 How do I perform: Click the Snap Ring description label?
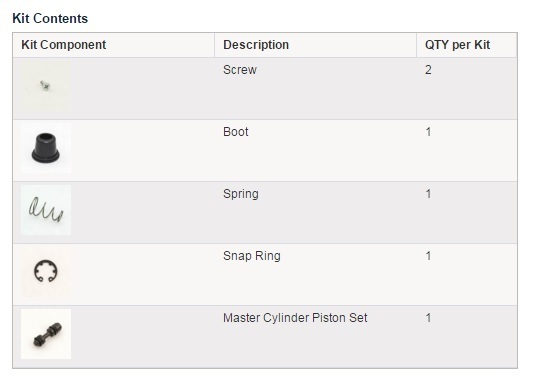(x=252, y=256)
